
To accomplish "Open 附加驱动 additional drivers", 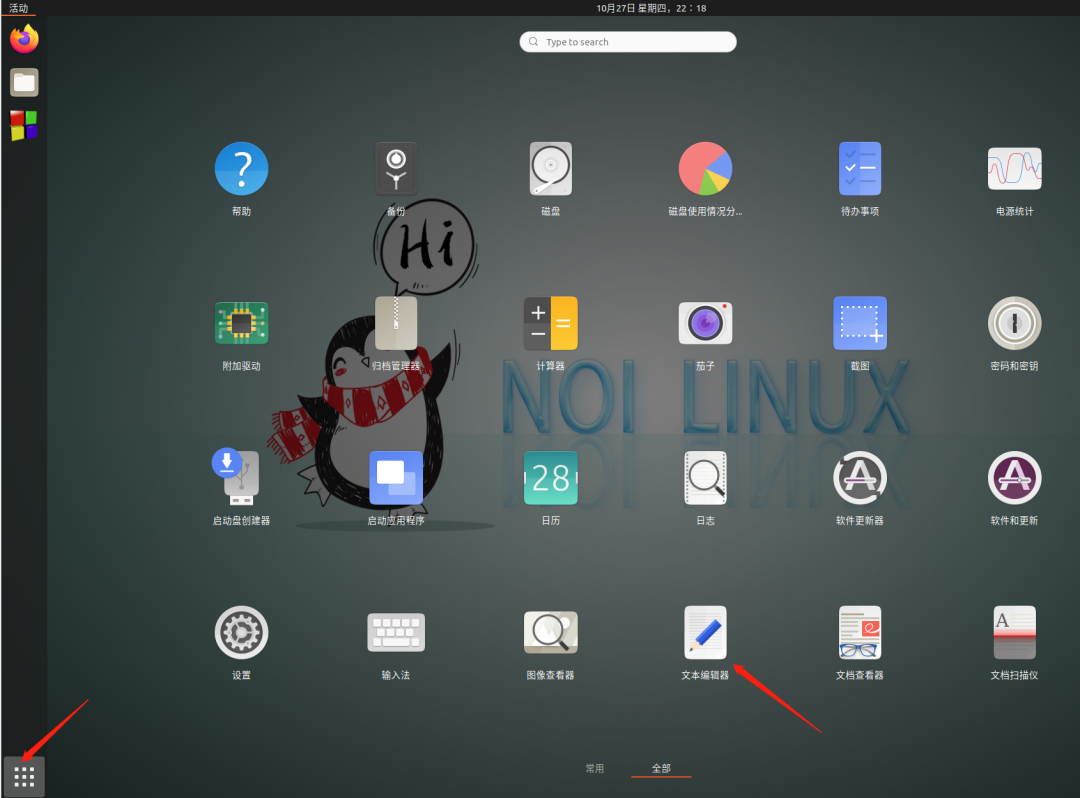I will point(241,323).
